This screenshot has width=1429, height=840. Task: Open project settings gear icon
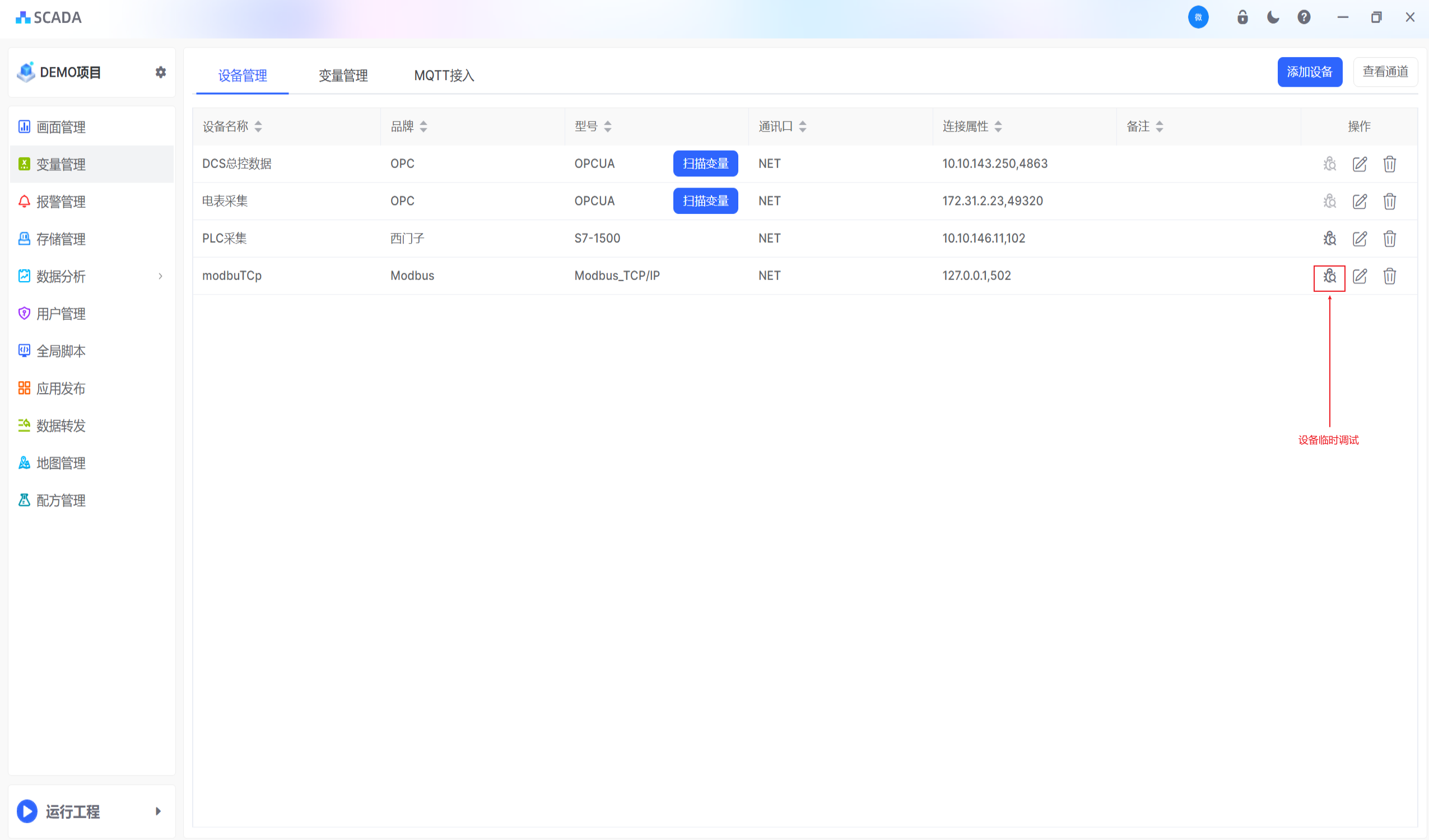(x=160, y=72)
